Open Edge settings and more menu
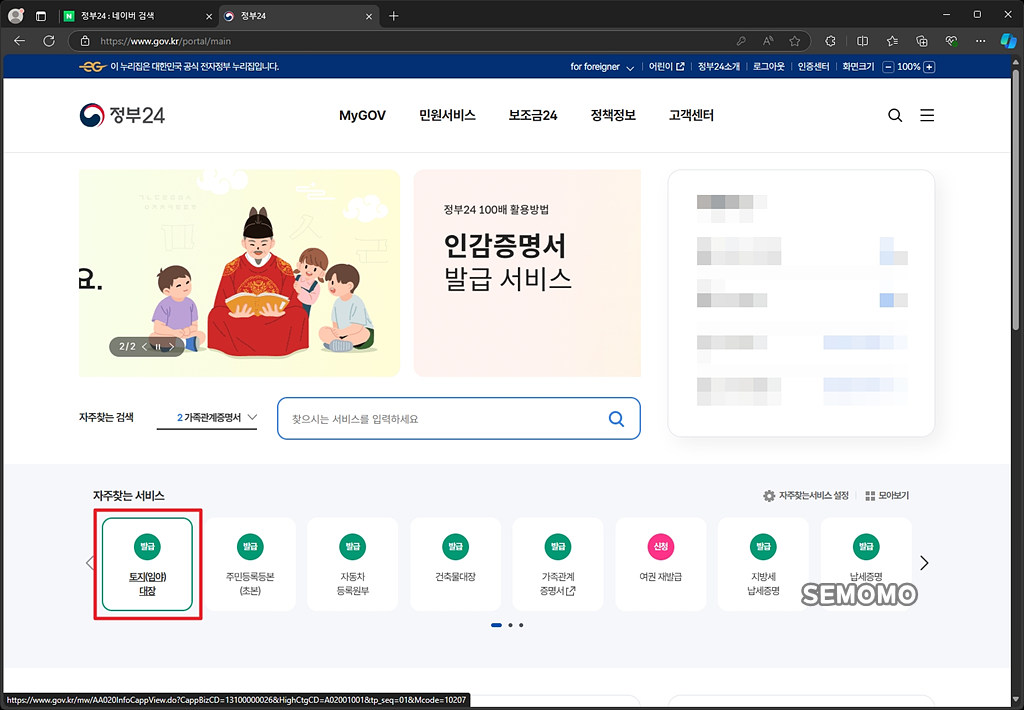This screenshot has width=1024, height=710. click(981, 41)
